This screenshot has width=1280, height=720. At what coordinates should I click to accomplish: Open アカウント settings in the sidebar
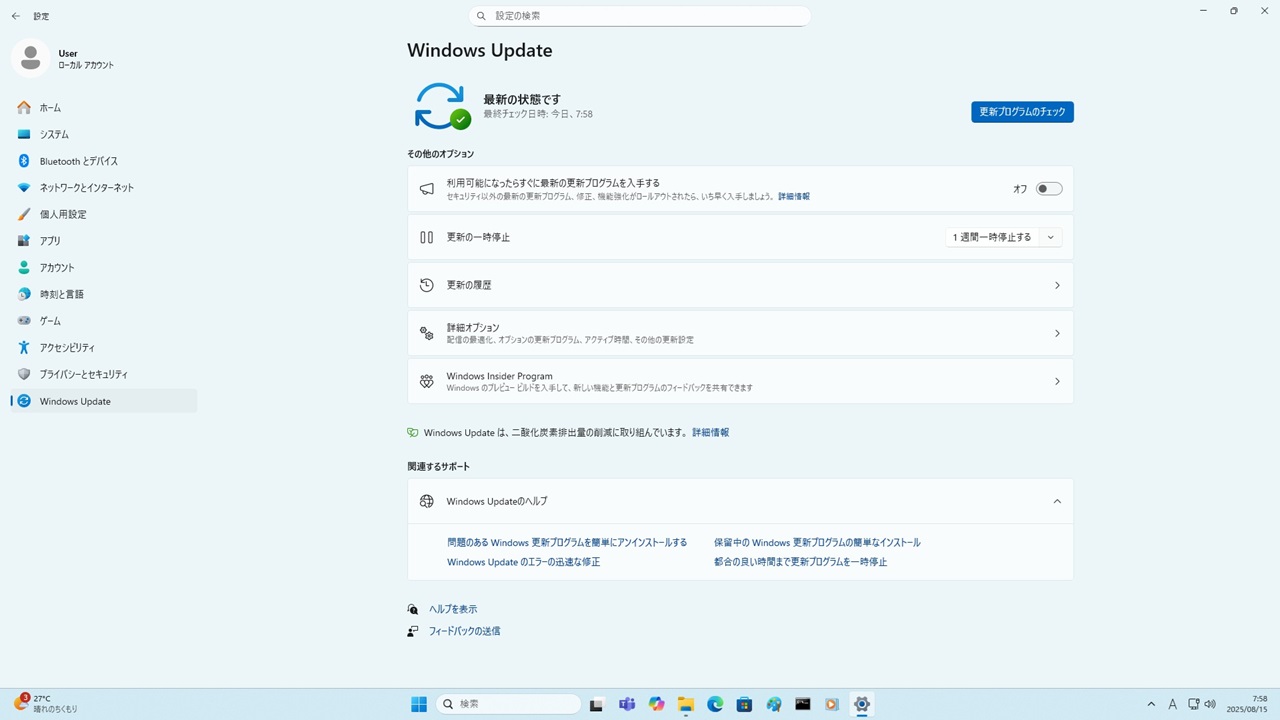coord(104,268)
